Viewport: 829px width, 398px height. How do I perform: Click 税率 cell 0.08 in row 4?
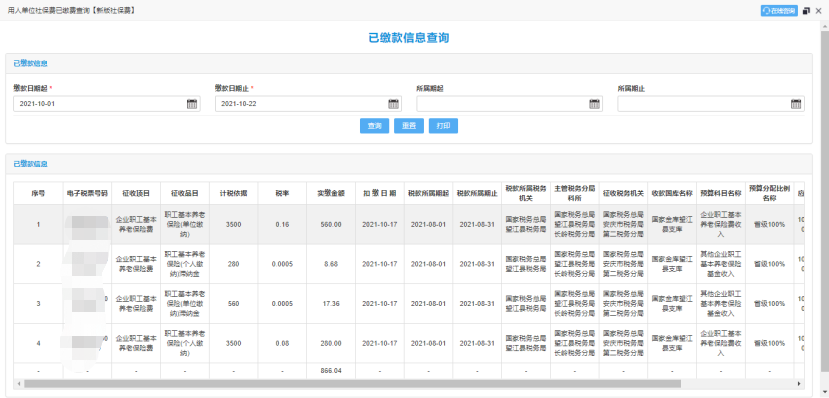point(282,344)
